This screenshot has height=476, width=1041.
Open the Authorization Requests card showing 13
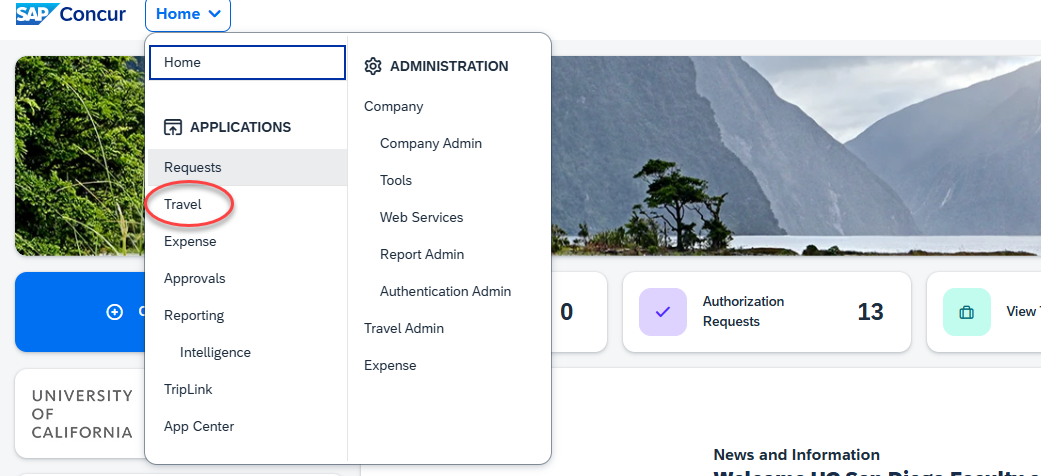(766, 312)
